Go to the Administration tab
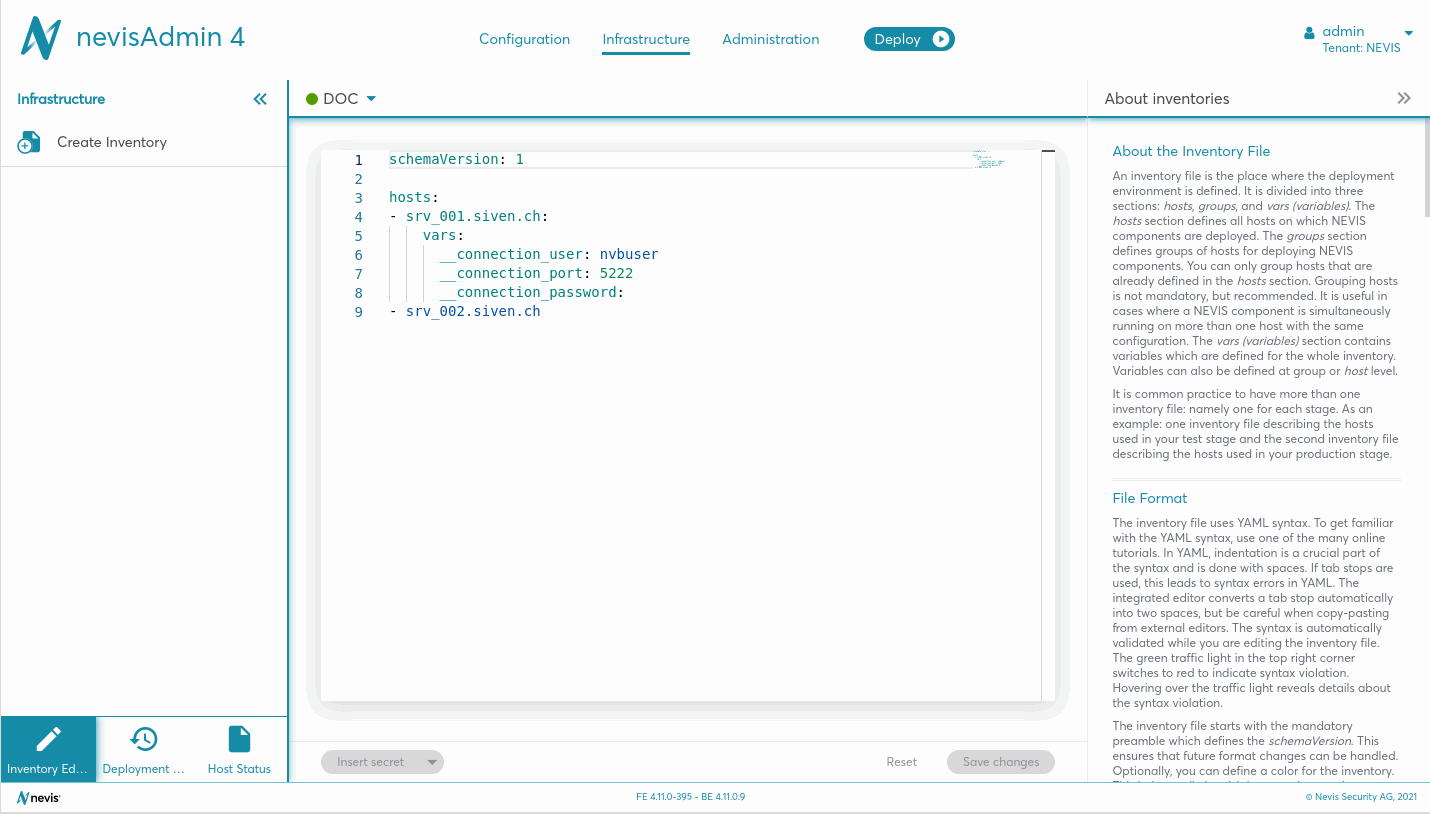The width and height of the screenshot is (1430, 814). 770,39
